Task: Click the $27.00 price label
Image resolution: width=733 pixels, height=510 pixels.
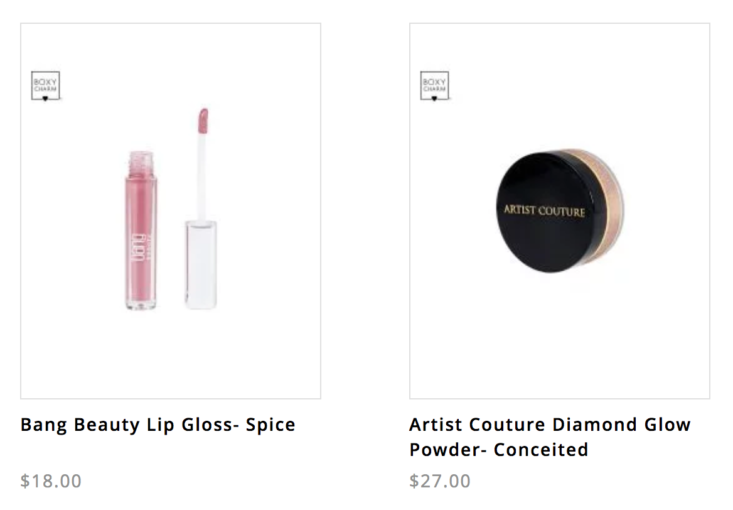Action: click(440, 481)
